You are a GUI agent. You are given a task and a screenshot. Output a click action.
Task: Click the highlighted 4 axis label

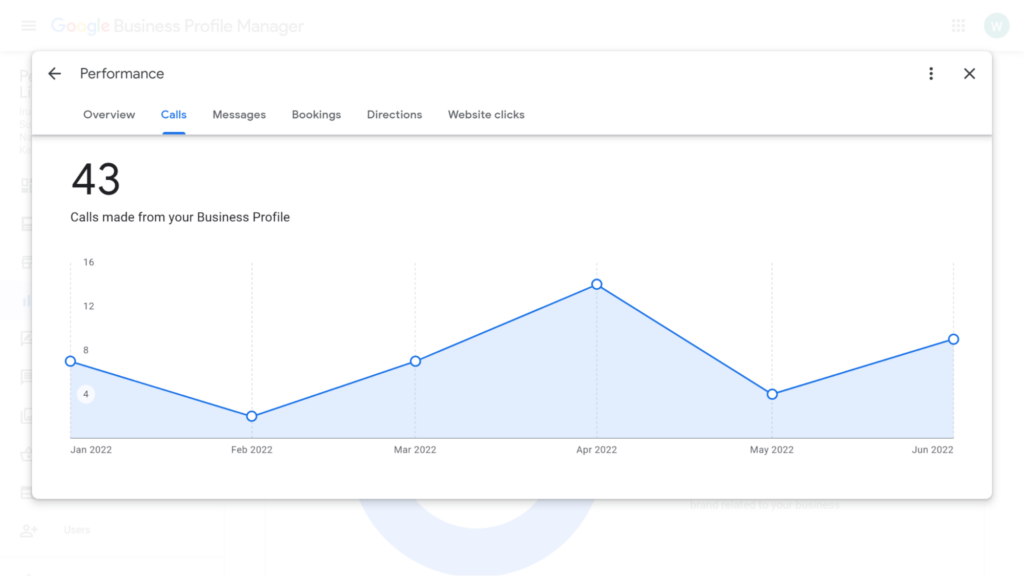coord(86,394)
